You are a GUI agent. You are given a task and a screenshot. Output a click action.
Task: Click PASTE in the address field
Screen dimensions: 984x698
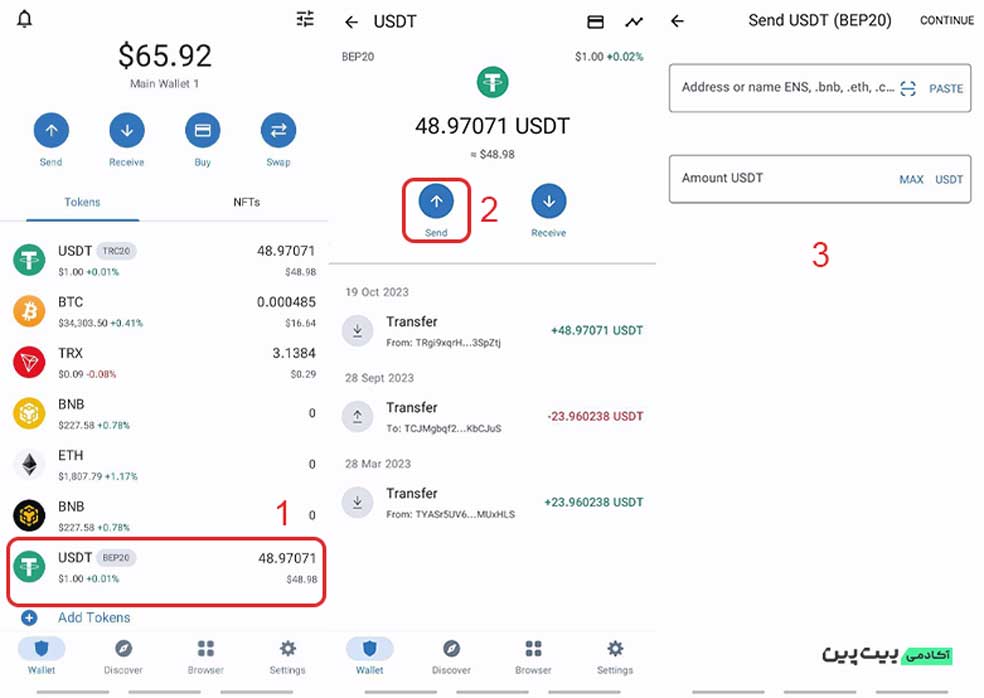coord(946,89)
